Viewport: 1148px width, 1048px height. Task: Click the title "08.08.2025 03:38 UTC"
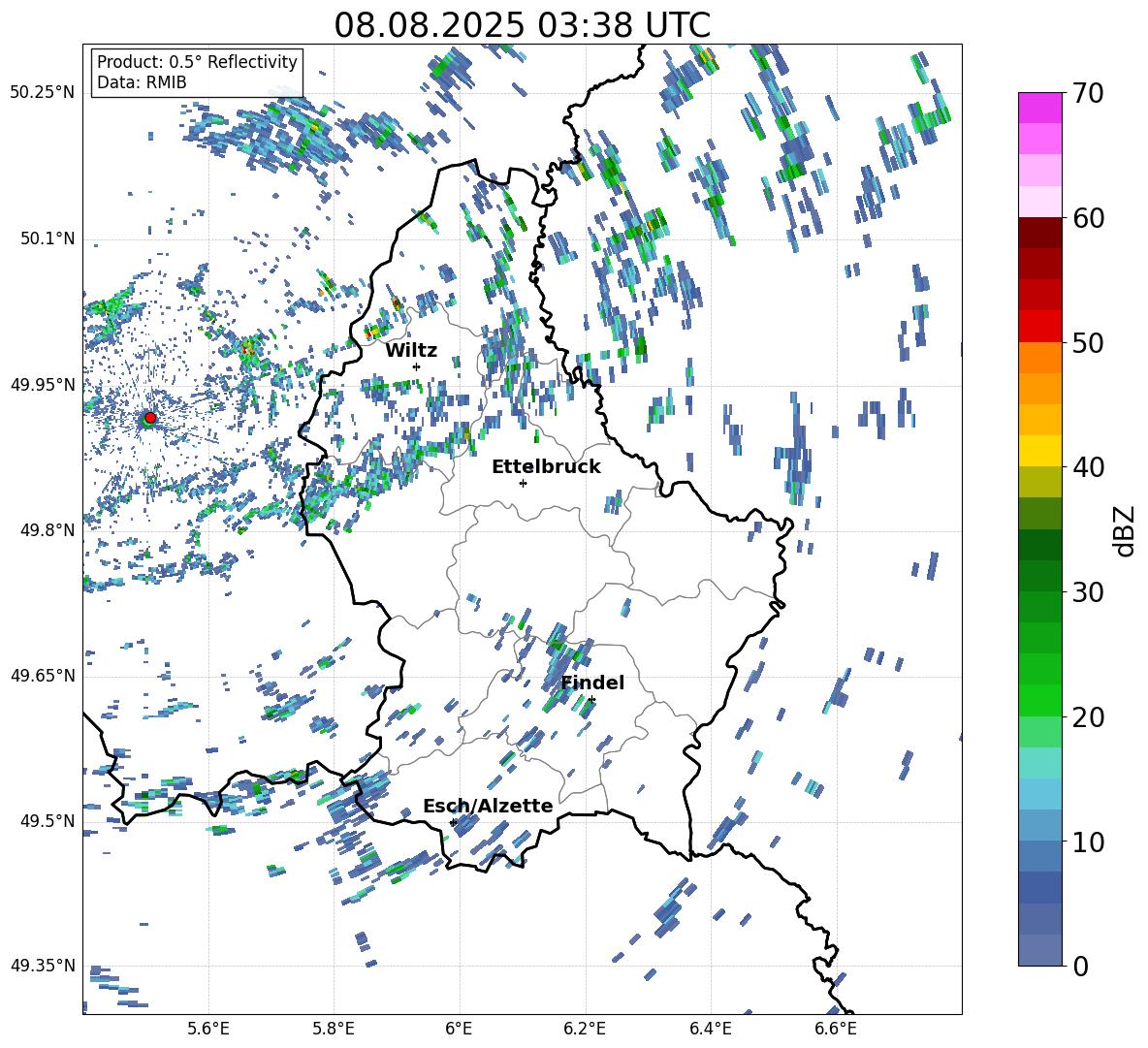[522, 25]
